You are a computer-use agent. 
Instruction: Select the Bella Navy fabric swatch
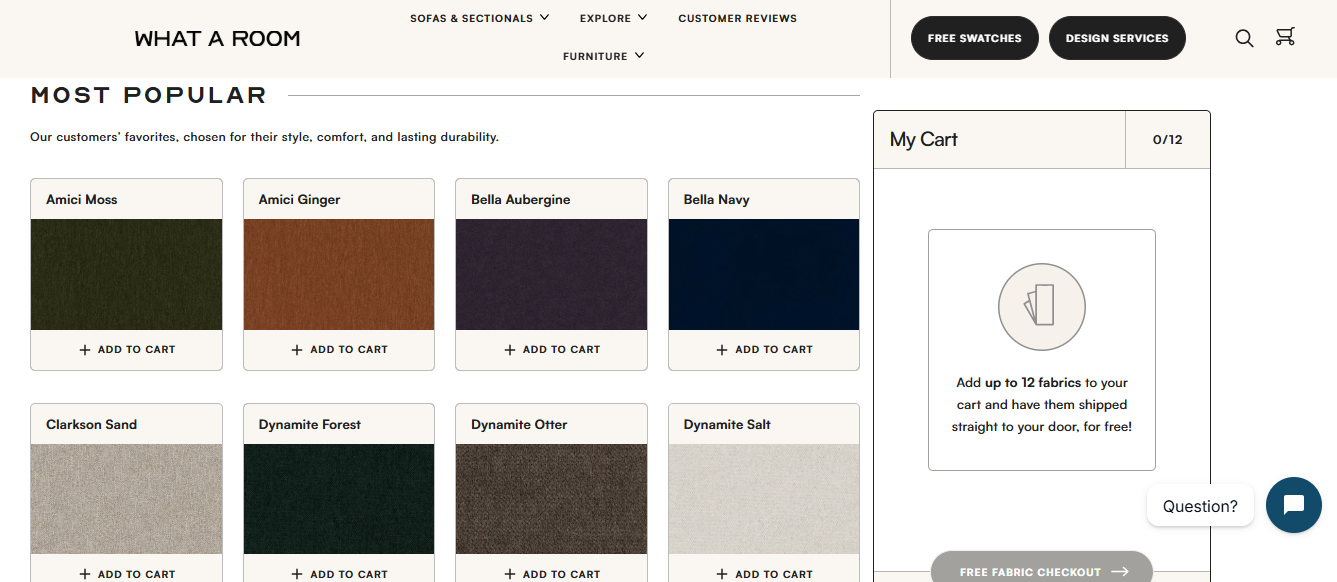pyautogui.click(x=764, y=274)
